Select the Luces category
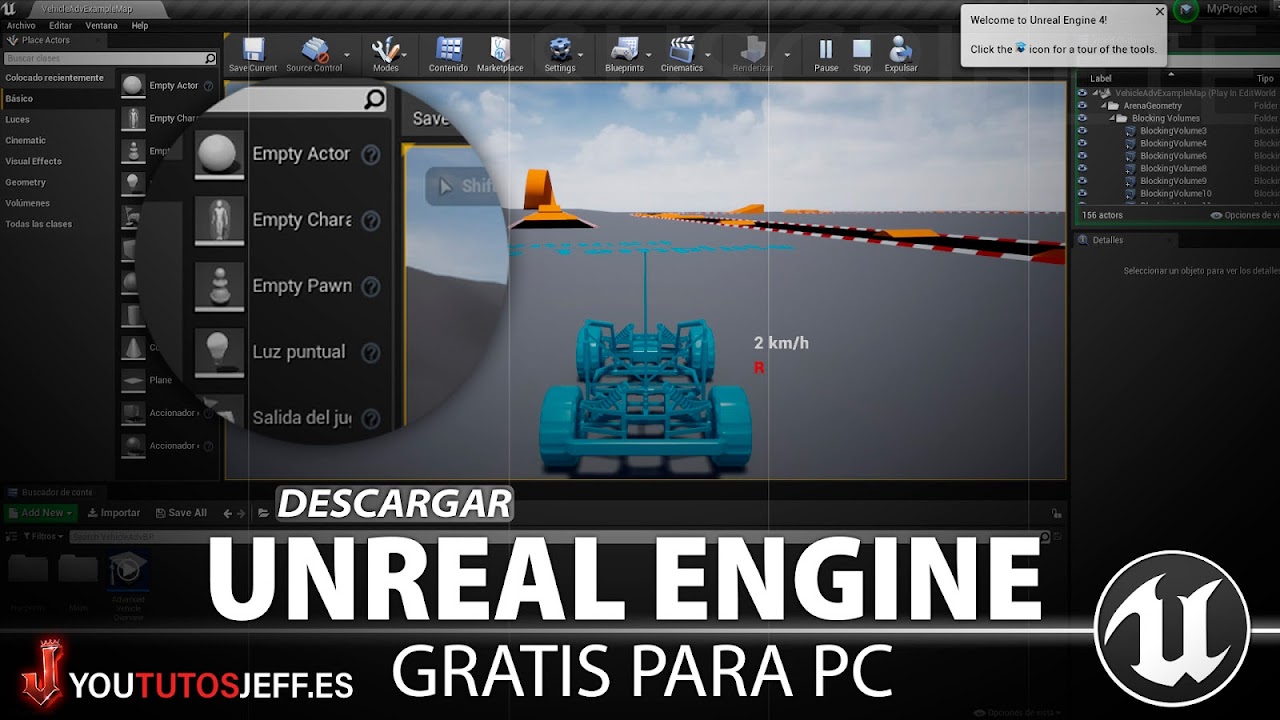 pos(18,119)
